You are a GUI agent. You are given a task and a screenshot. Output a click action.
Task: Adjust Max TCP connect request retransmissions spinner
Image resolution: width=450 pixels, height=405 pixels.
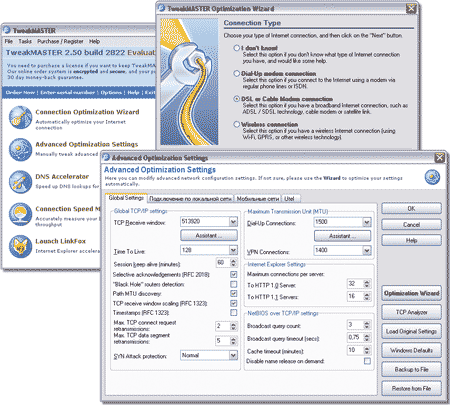click(x=233, y=326)
